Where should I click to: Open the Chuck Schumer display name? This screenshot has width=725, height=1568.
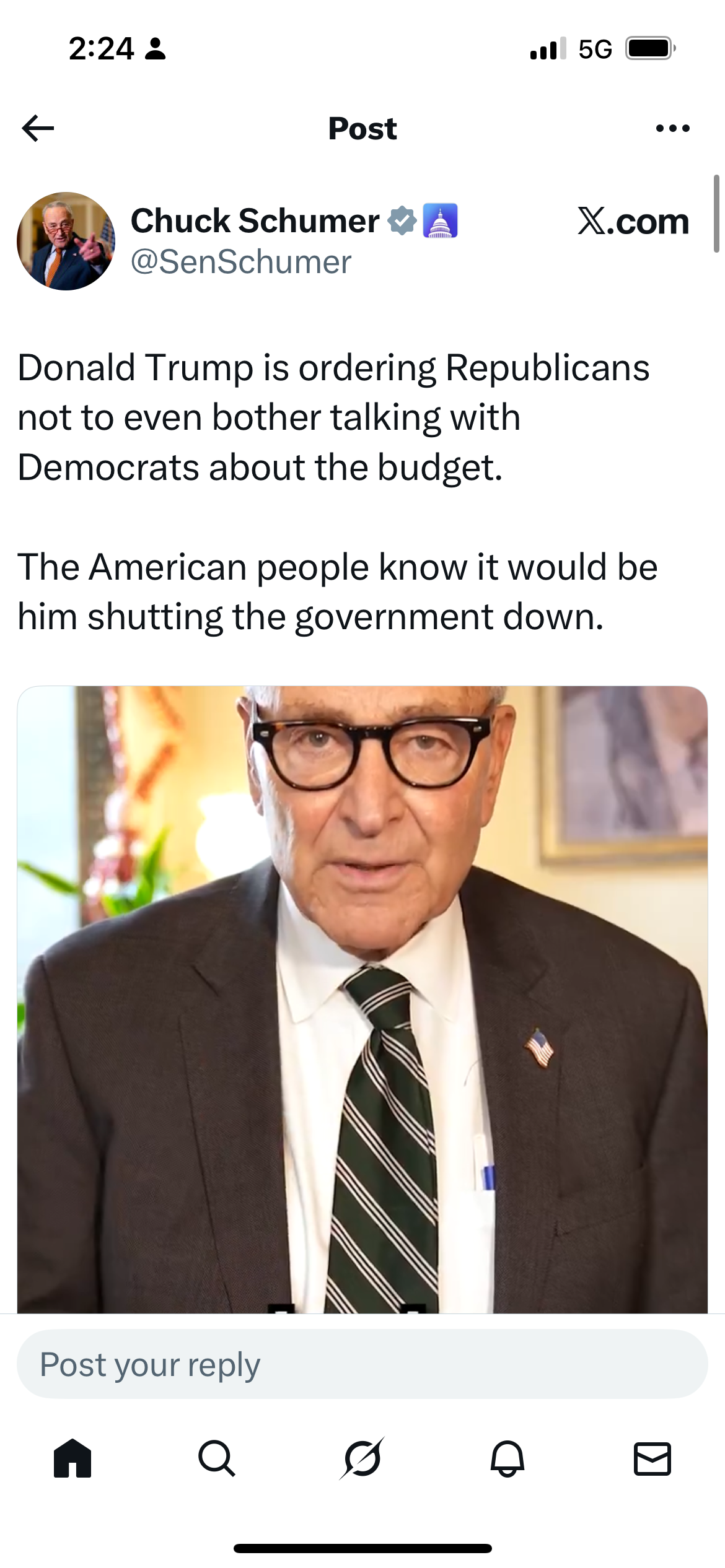coord(255,220)
